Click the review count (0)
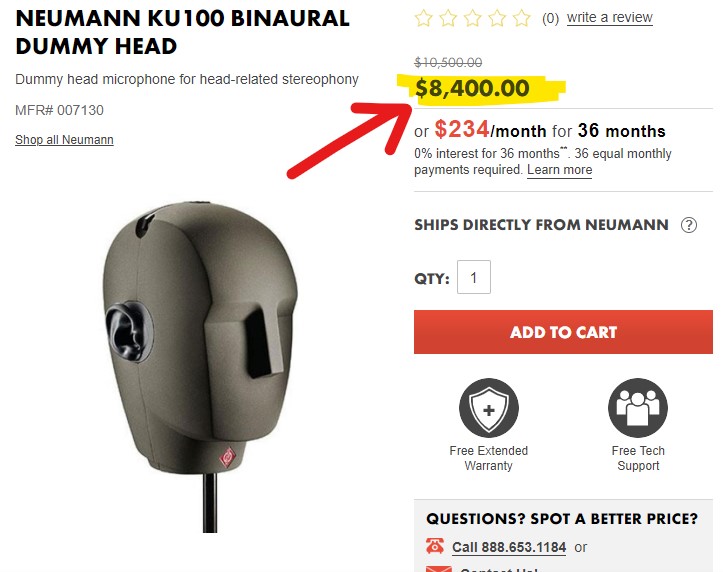 (x=550, y=18)
